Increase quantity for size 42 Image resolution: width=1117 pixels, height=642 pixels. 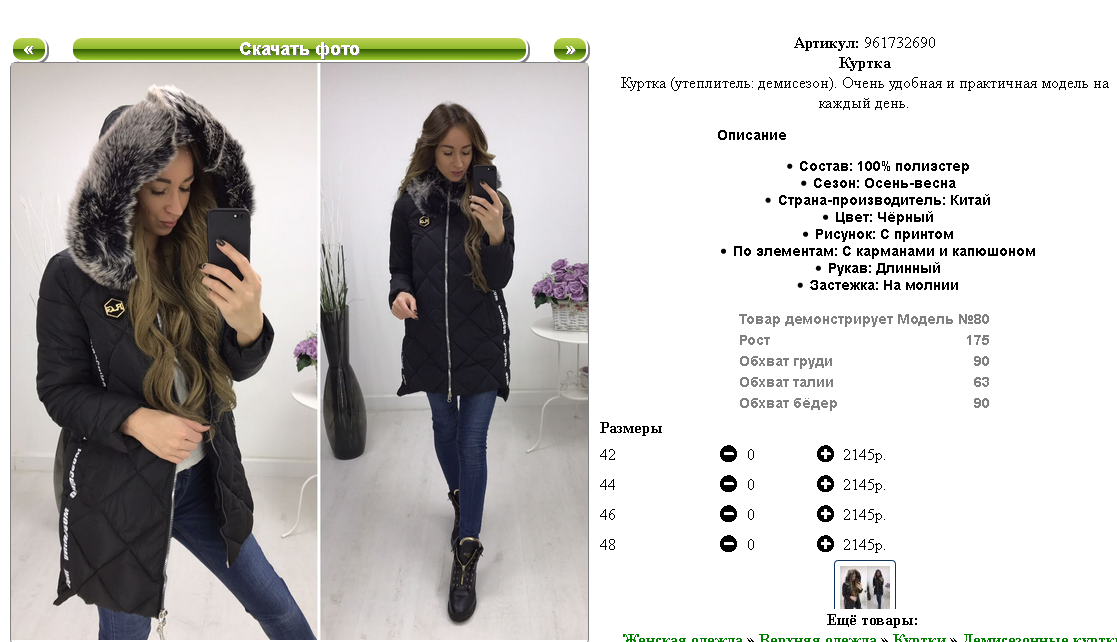click(825, 454)
